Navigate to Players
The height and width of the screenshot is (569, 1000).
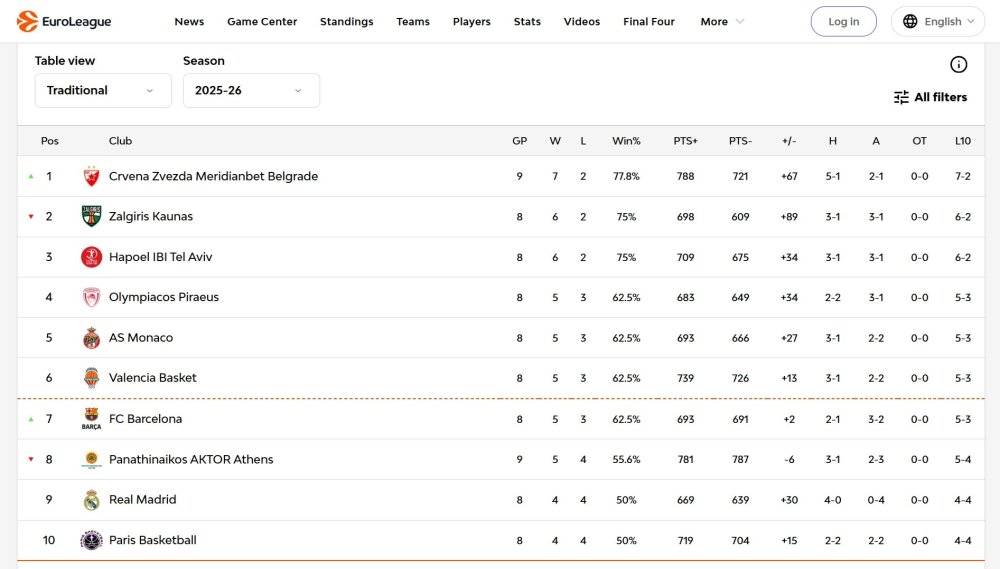tap(471, 21)
